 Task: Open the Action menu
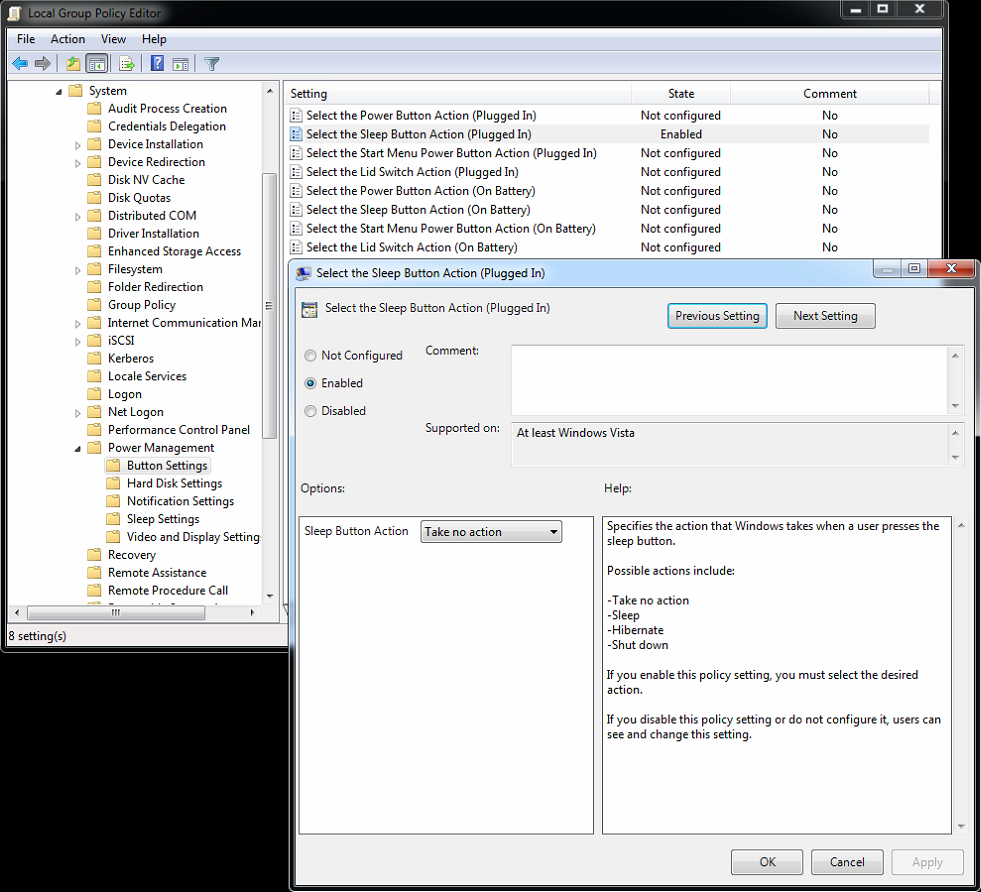[68, 39]
